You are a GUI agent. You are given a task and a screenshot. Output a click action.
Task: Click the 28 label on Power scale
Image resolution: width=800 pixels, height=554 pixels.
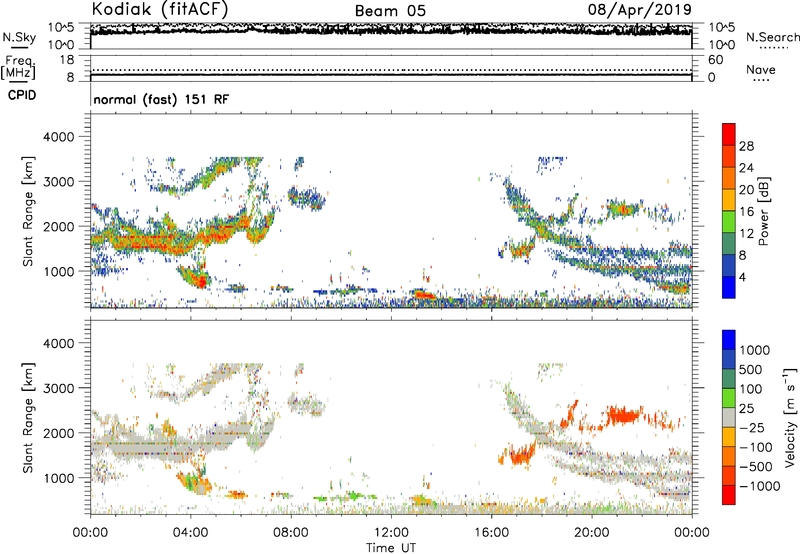(x=746, y=146)
